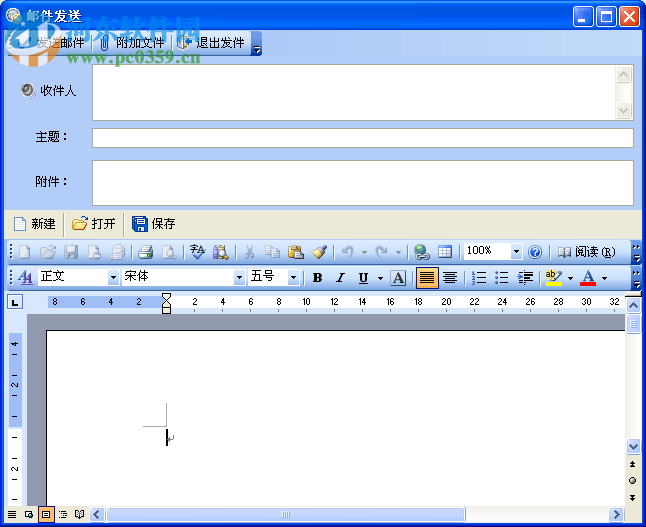Viewport: 646px width, 527px height.
Task: Open the 100% zoom dropdown
Action: point(516,251)
